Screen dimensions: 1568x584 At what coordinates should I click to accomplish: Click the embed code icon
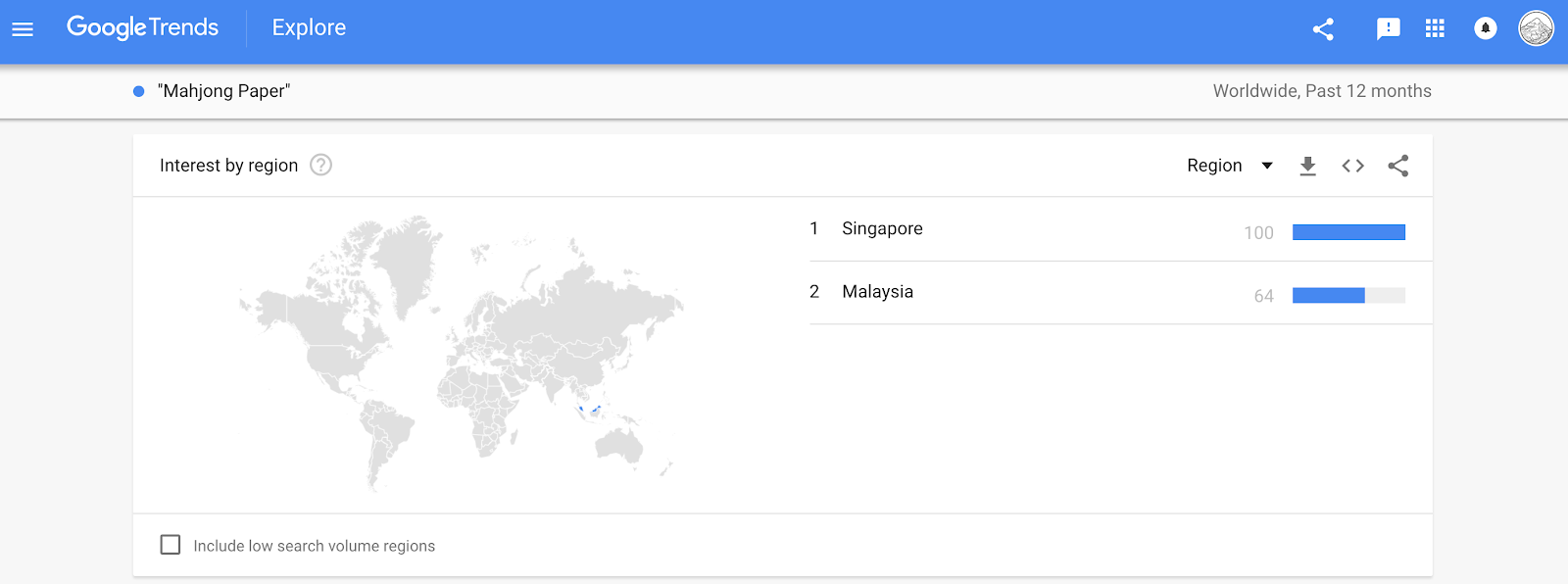tap(1352, 166)
